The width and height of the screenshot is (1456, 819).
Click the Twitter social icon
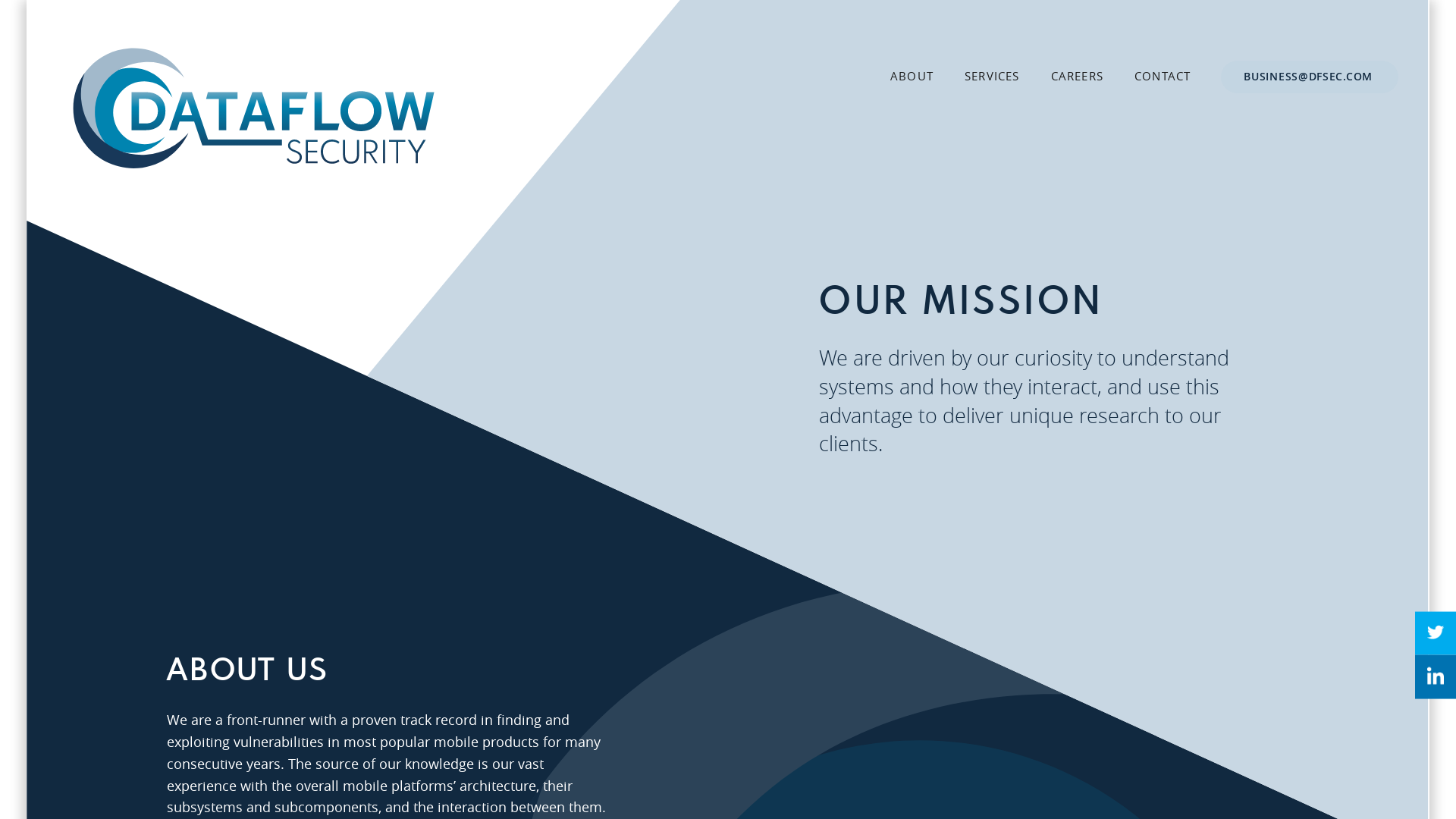[1435, 632]
